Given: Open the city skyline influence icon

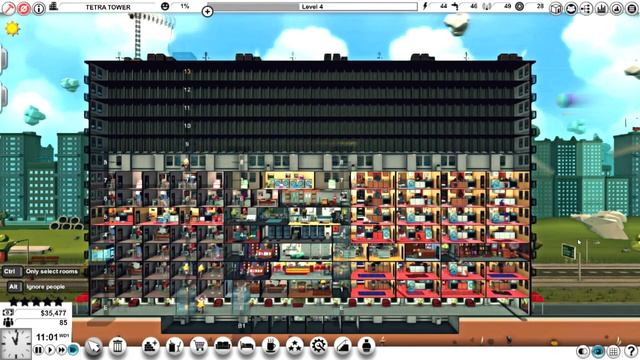Looking at the screenshot, I should click(x=601, y=9).
